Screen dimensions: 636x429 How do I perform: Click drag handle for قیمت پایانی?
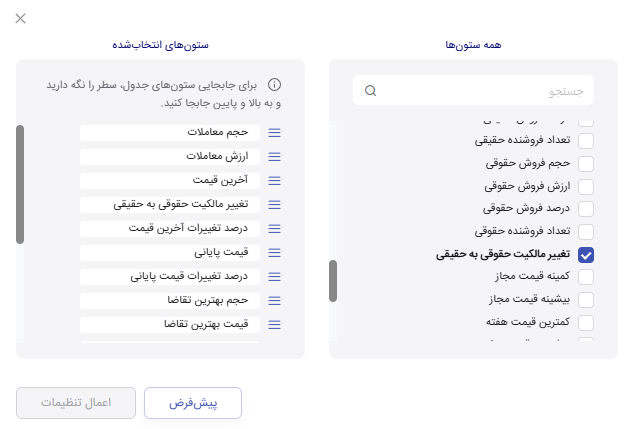coord(275,253)
